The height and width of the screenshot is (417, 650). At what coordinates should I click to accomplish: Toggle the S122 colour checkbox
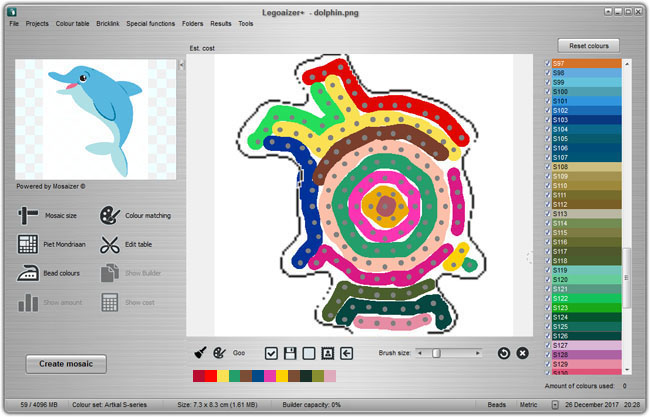pyautogui.click(x=547, y=298)
